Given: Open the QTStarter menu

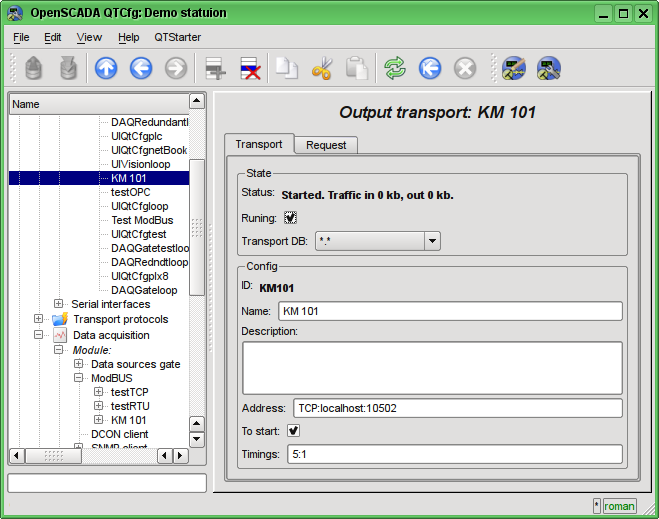Looking at the screenshot, I should pyautogui.click(x=177, y=37).
